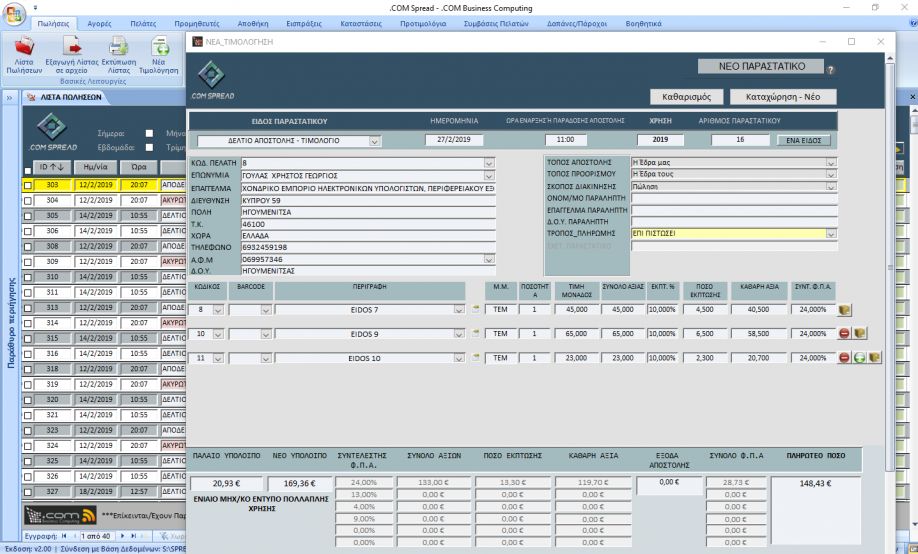Open ΤΟΠΟΣ ΠΡΟΟΡΙΣΜΟΥ dropdown
The image size is (918, 554).
point(831,174)
